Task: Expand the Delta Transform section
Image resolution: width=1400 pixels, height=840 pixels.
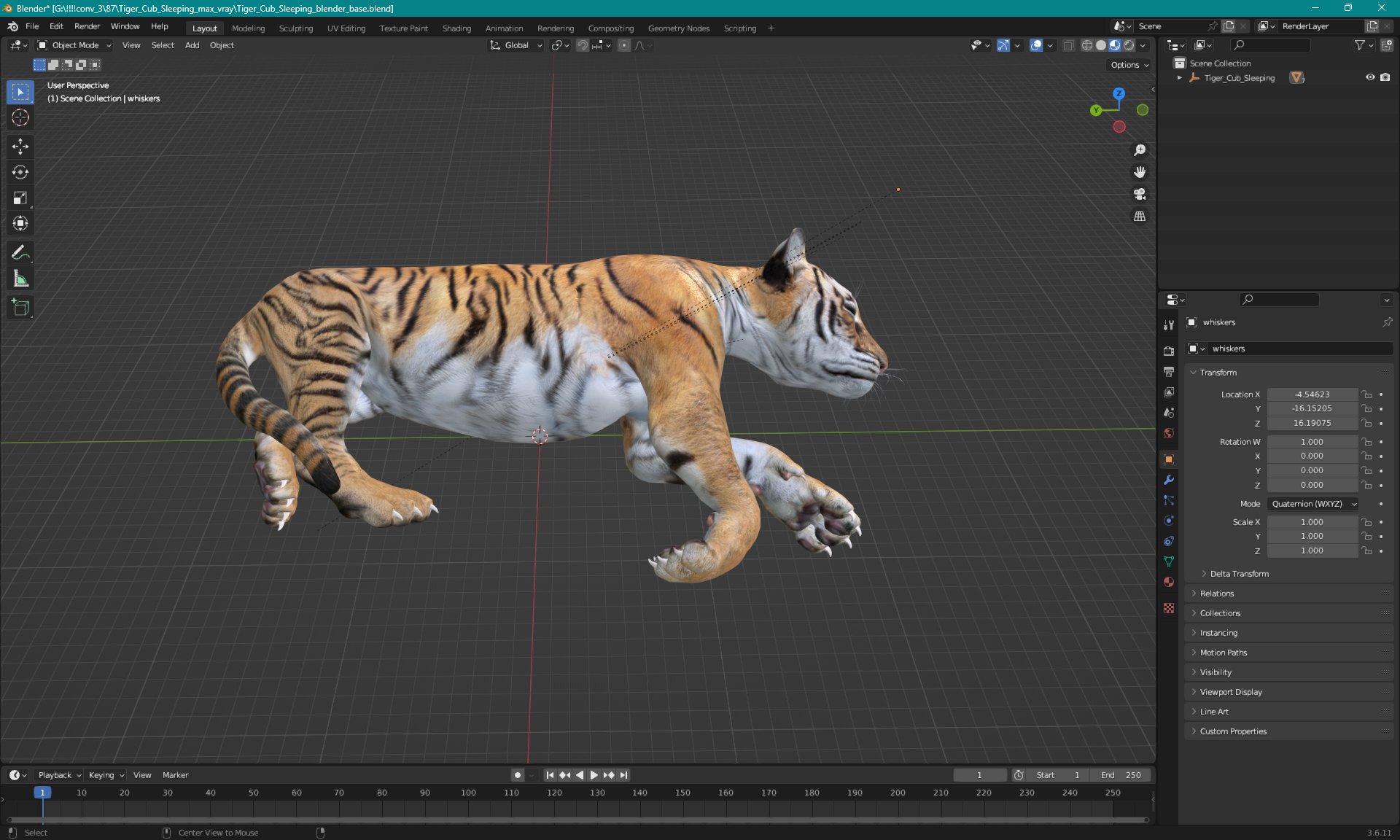Action: 1239,574
